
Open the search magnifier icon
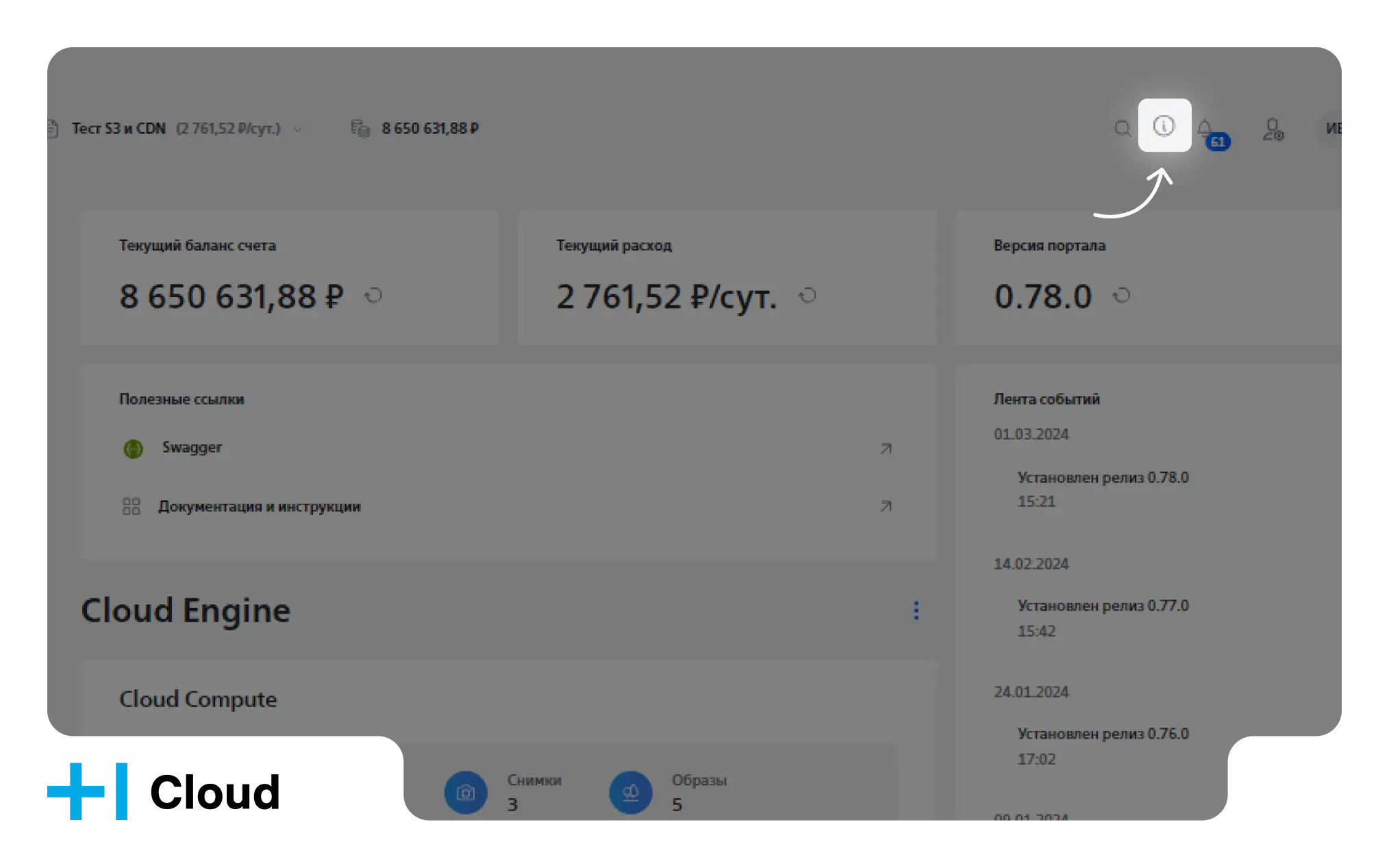1122,128
